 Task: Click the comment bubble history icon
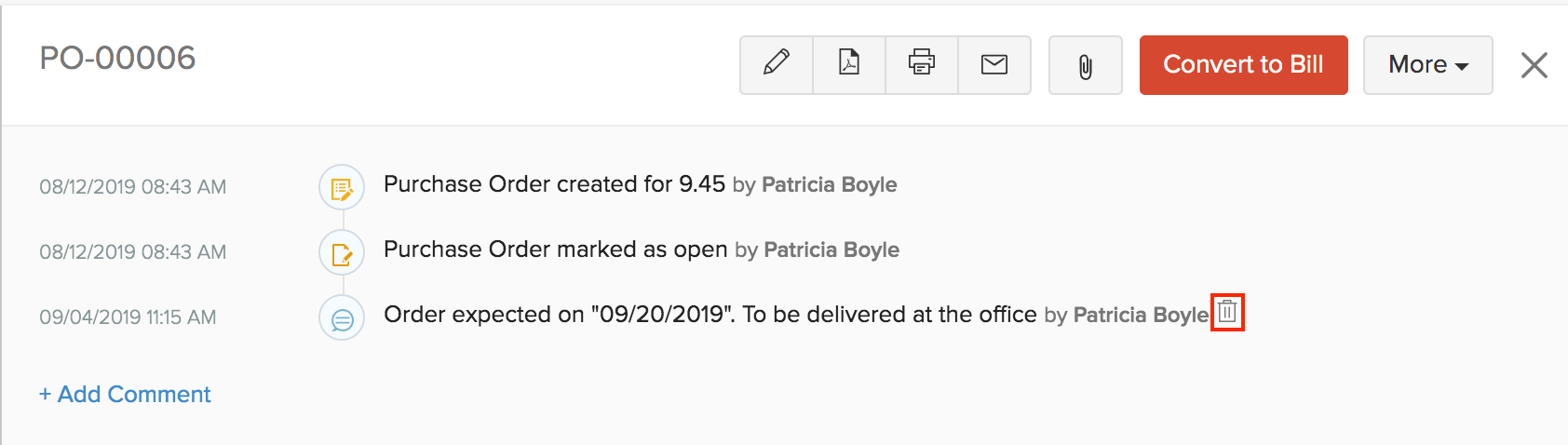[x=342, y=319]
